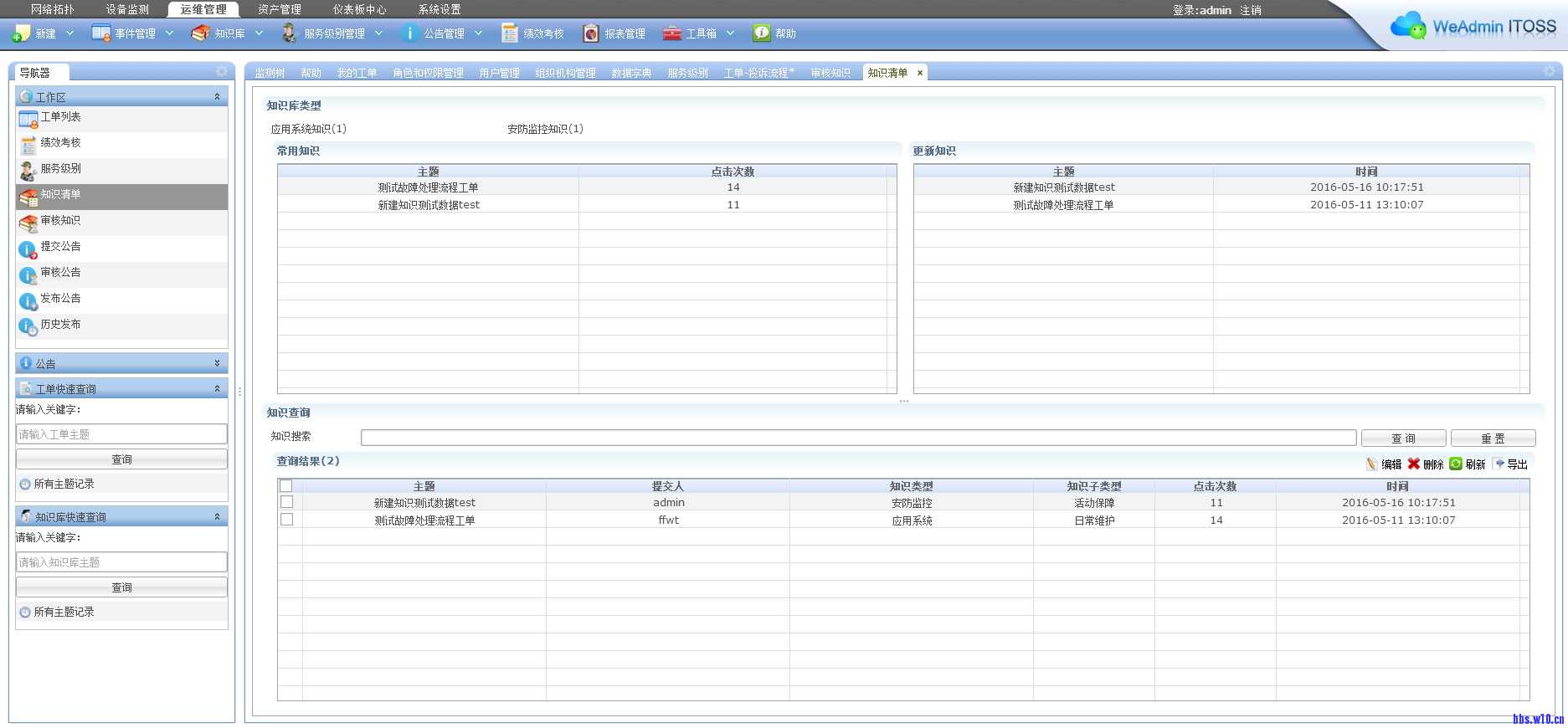Open the 服务级别管理 dropdown arrow
Image resolution: width=1568 pixels, height=728 pixels.
378,33
